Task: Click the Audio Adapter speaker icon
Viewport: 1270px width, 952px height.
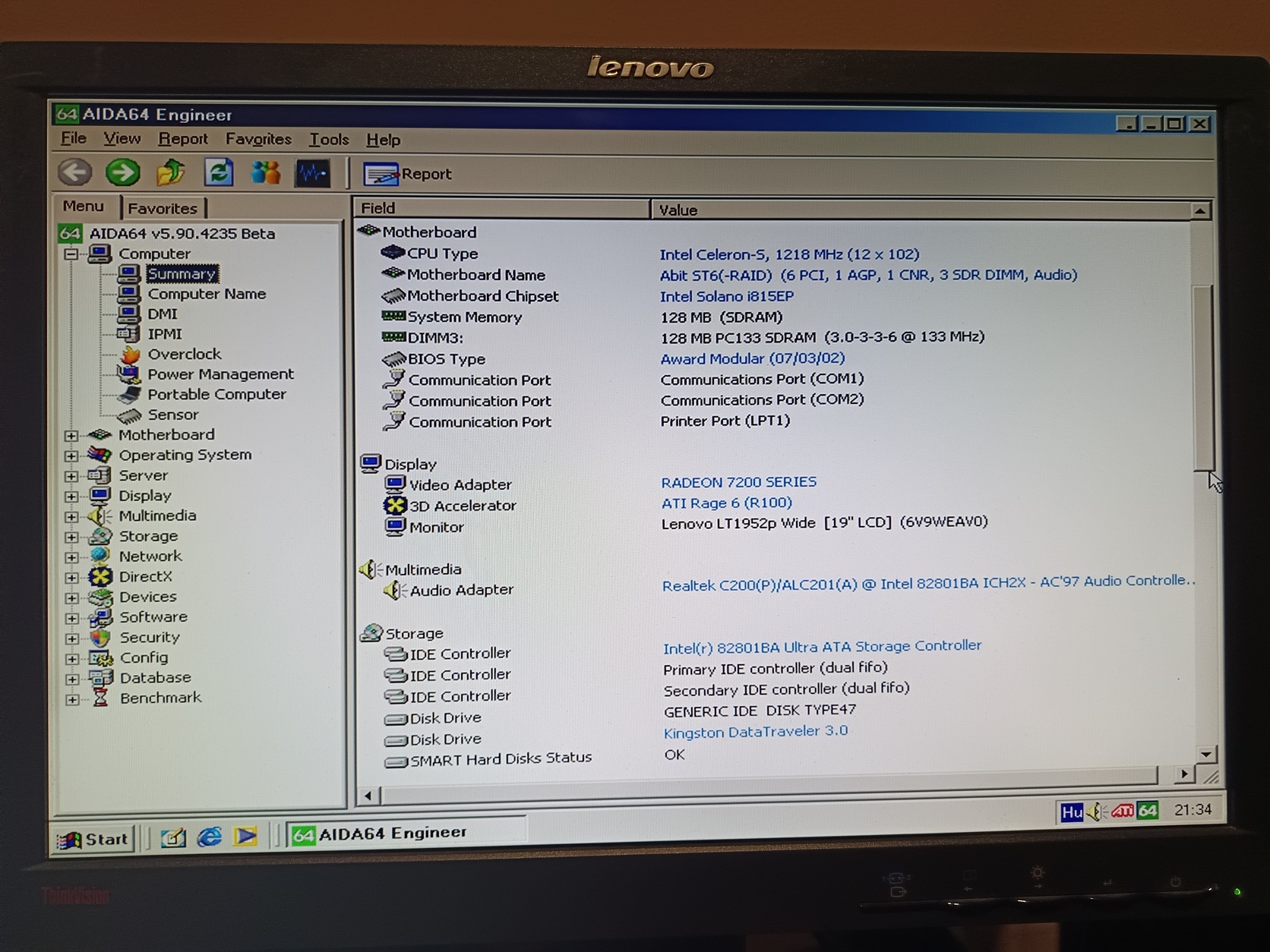Action: pyautogui.click(x=394, y=590)
